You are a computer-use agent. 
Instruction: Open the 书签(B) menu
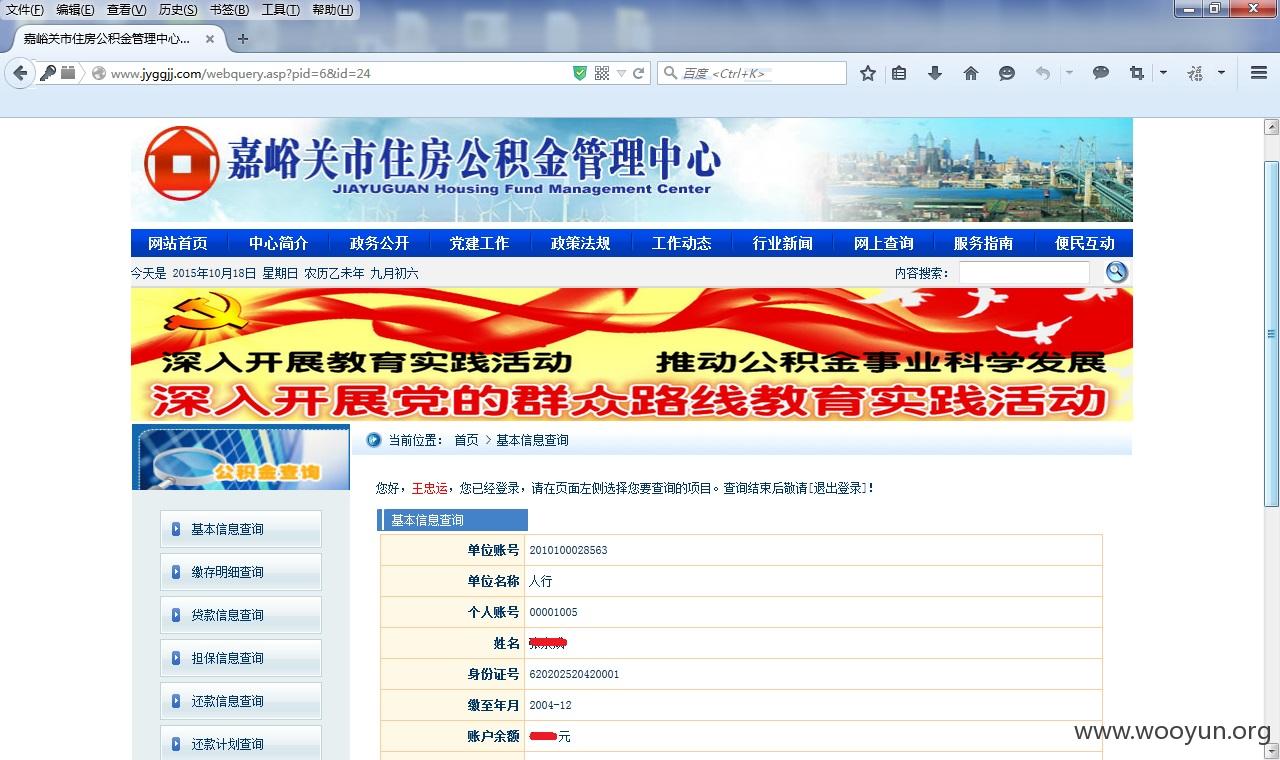(229, 10)
